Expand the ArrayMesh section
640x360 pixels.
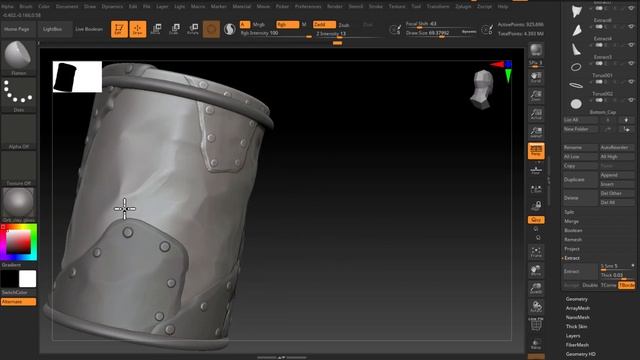(x=578, y=308)
